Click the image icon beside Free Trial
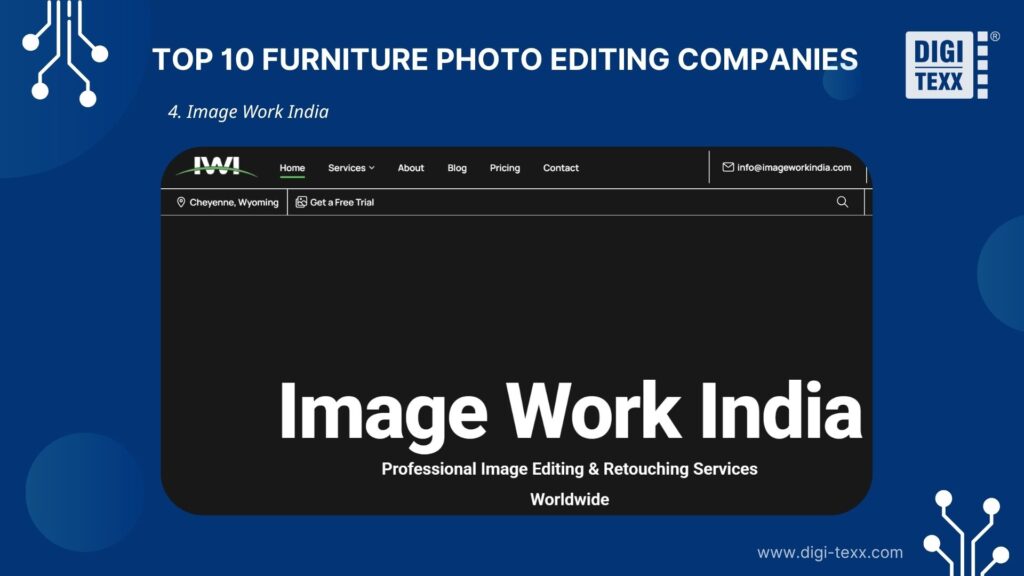Screen dimensions: 1024x576 click(301, 202)
